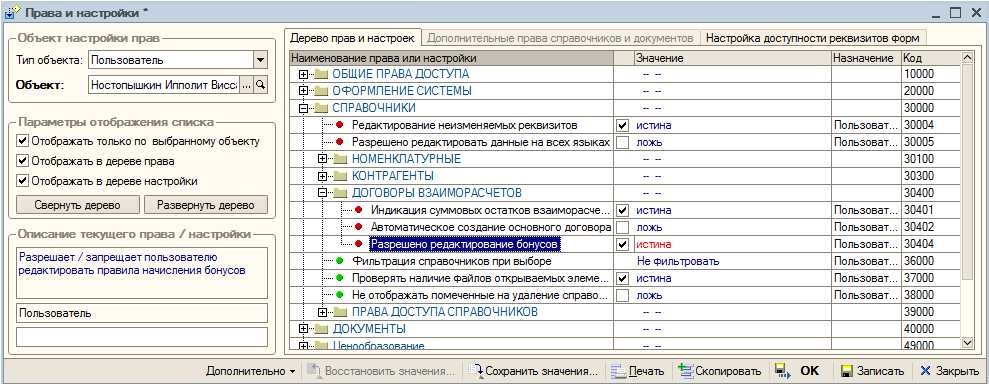Open Настройка доступности реквизитов форм tab
The width and height of the screenshot is (989, 384).
pos(812,38)
